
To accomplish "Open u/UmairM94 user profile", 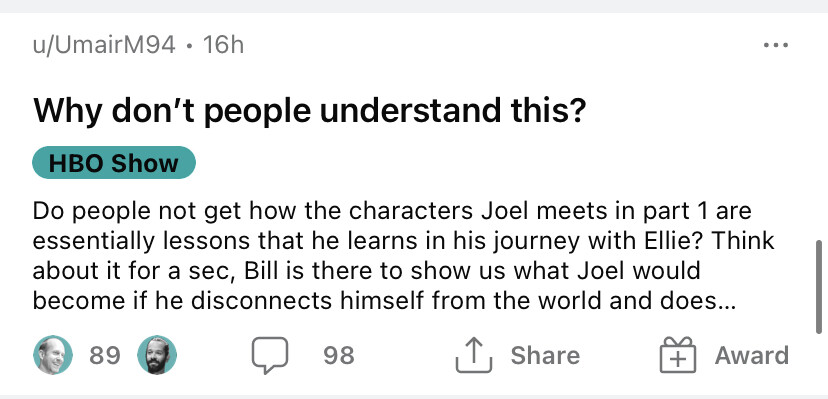I will coord(104,45).
